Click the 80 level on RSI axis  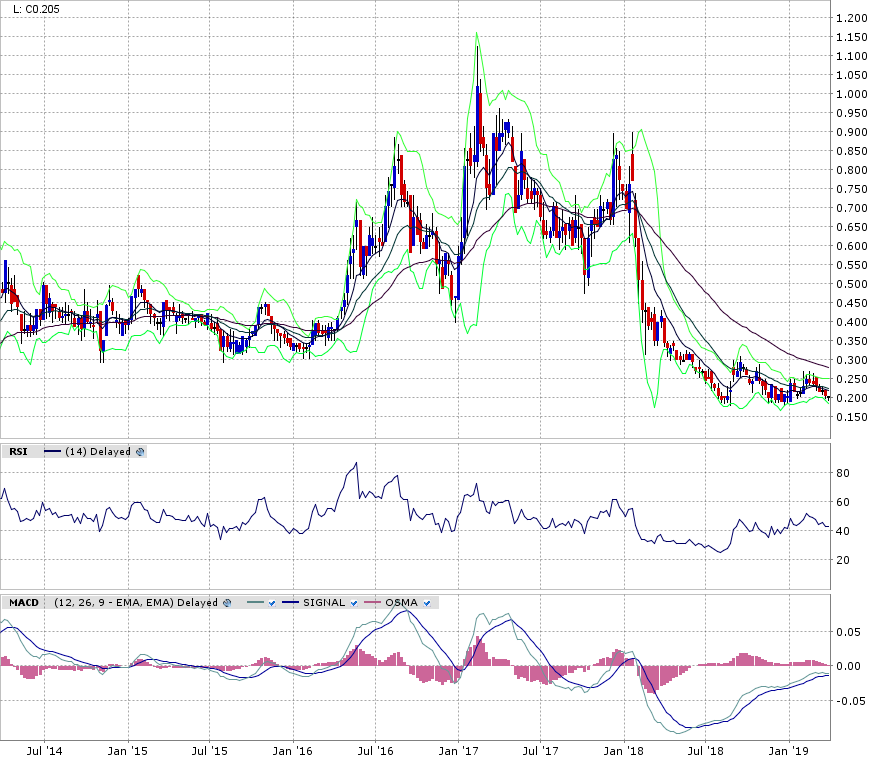pos(843,473)
